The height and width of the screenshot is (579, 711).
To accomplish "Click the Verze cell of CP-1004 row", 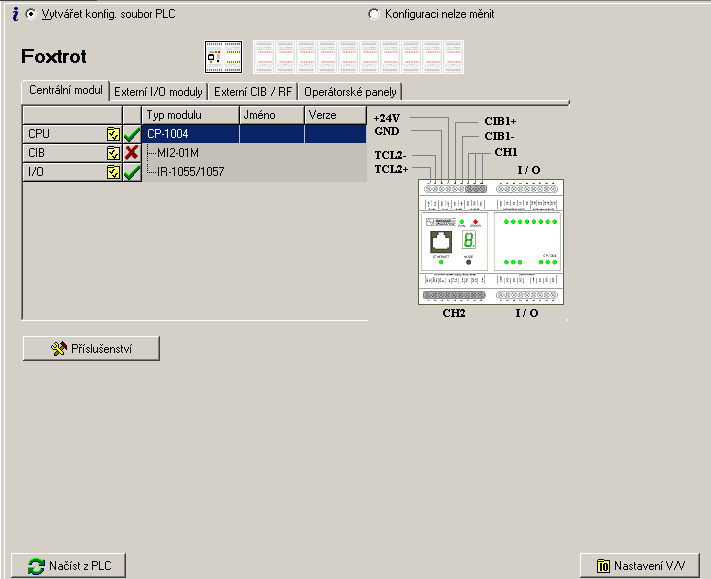I will tap(336, 134).
